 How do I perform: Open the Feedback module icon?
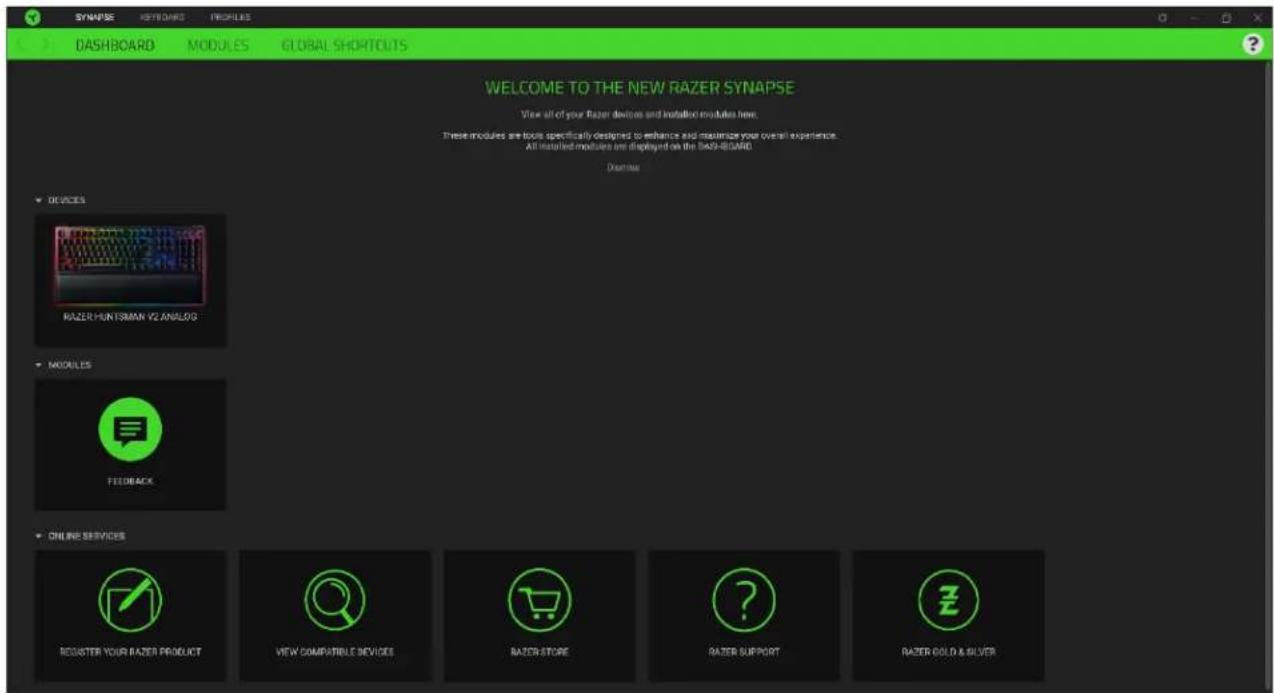click(130, 430)
